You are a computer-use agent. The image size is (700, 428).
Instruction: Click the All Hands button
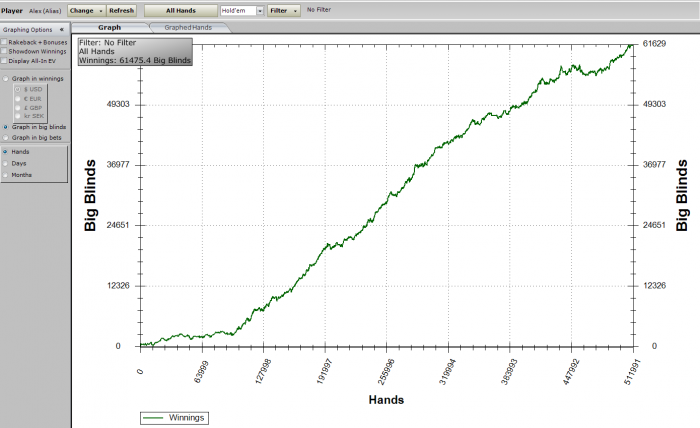(181, 10)
